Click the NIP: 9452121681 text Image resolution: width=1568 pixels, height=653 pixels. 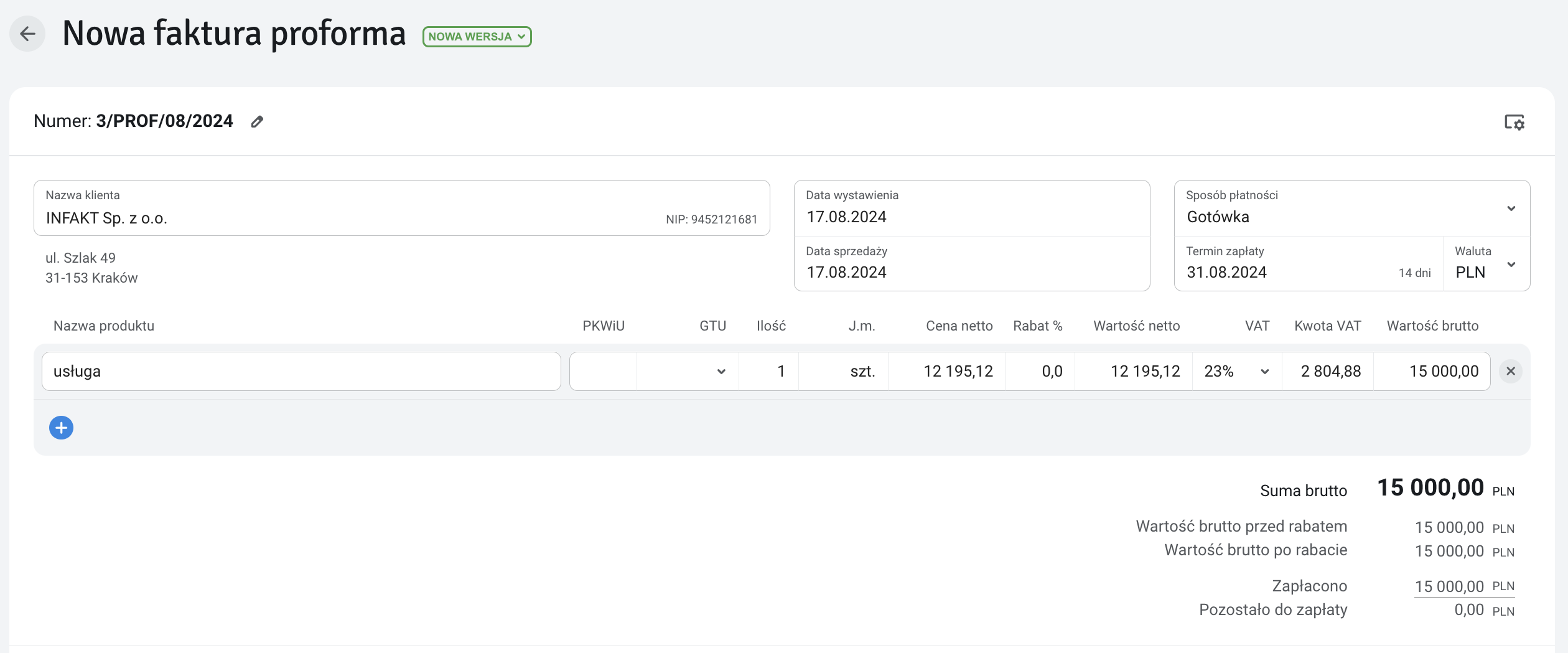[711, 219]
